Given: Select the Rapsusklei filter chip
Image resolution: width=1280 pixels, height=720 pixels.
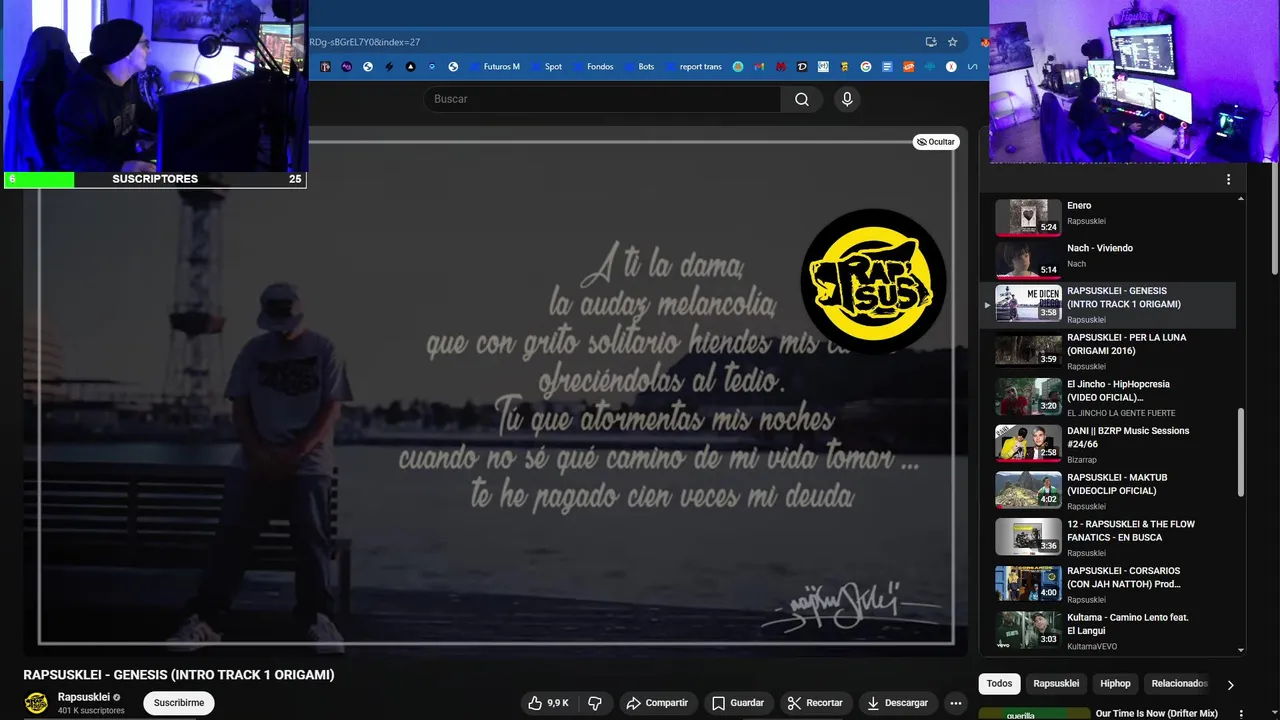Looking at the screenshot, I should coord(1056,684).
